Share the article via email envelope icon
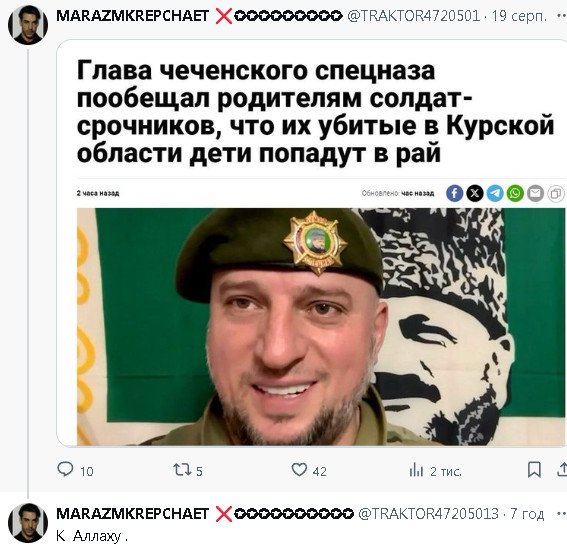 pyautogui.click(x=536, y=193)
